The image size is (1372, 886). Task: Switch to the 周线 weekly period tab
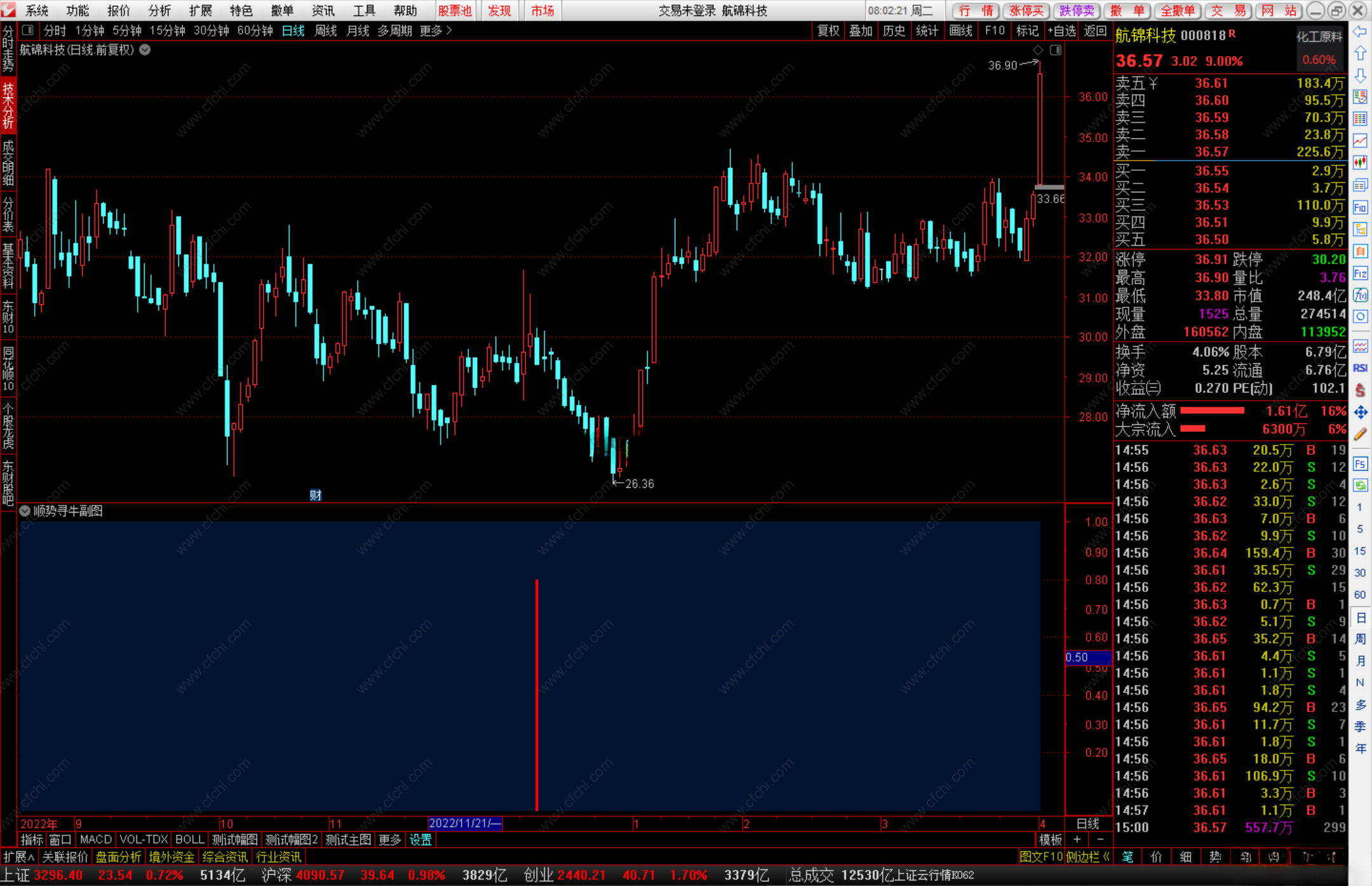click(x=325, y=30)
